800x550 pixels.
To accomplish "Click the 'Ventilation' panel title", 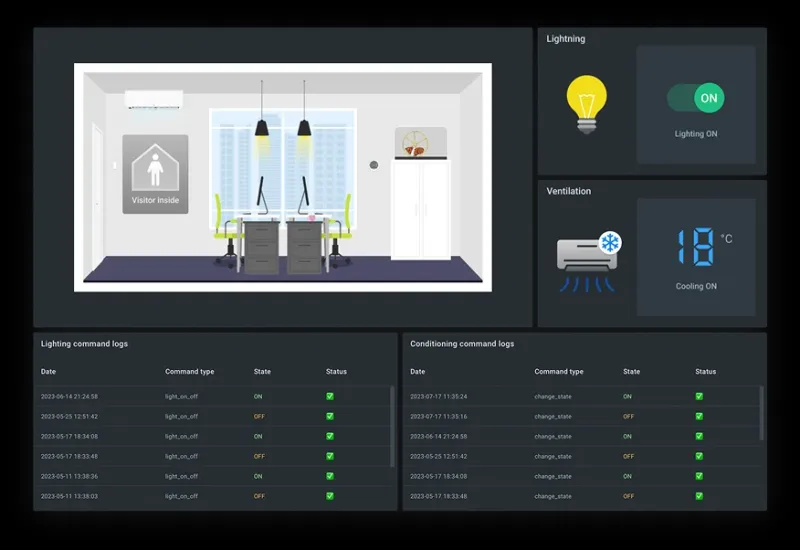I will click(x=569, y=191).
